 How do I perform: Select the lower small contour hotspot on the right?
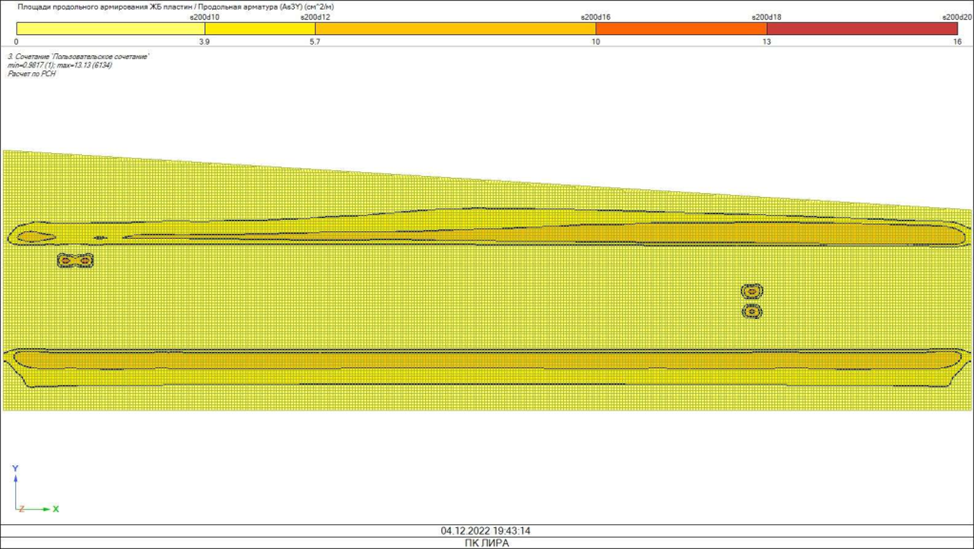(752, 312)
